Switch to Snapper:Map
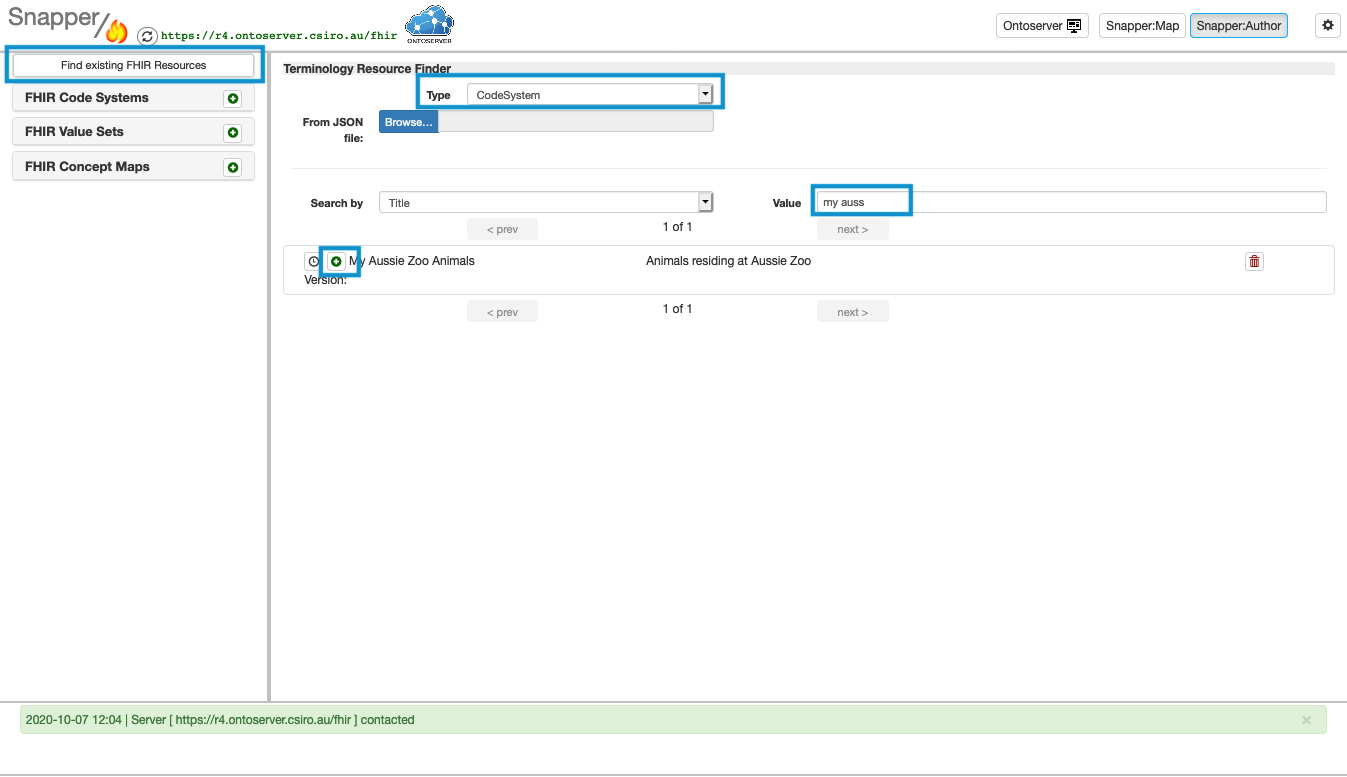The width and height of the screenshot is (1347, 777). click(1143, 26)
